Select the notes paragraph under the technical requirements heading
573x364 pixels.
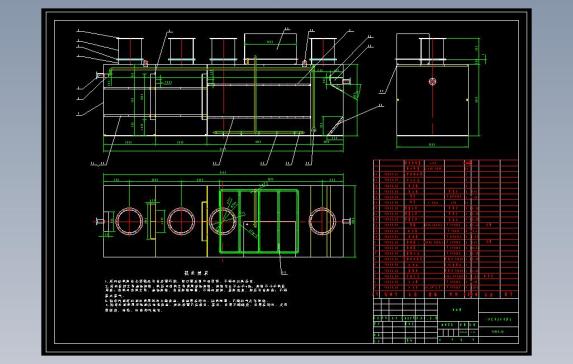[196, 296]
